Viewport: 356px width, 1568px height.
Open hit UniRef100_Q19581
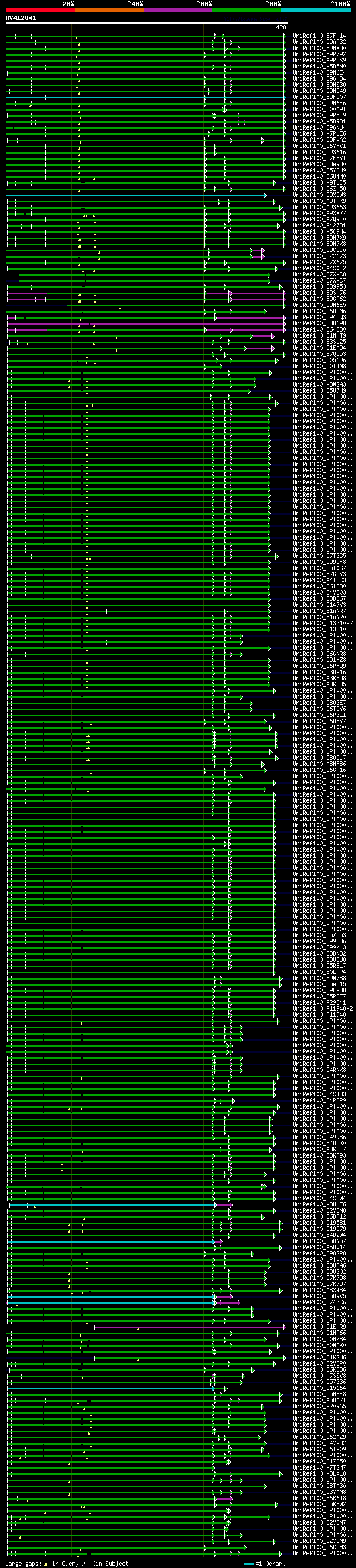[x=319, y=1222]
